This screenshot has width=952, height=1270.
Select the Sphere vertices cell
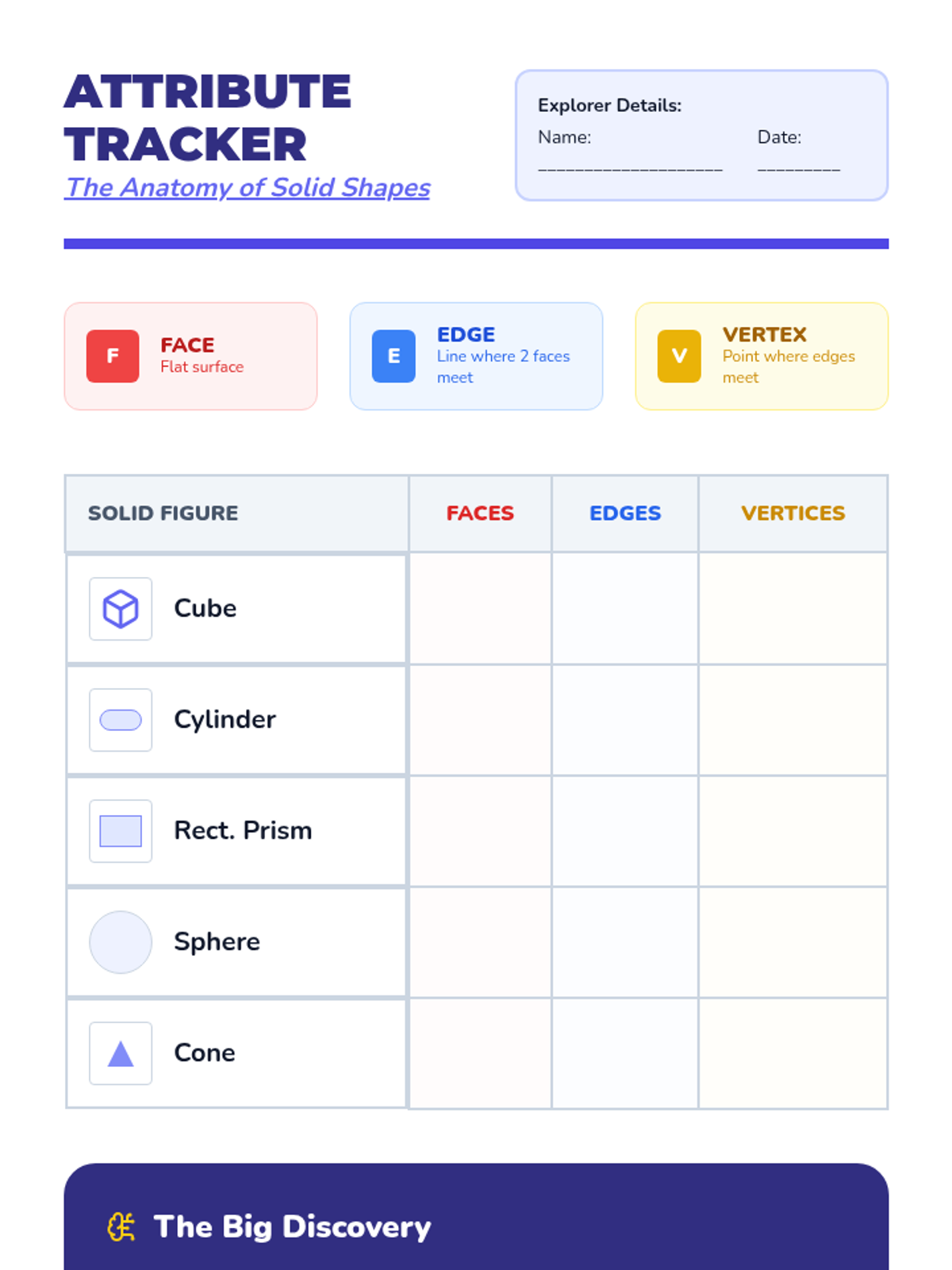pyautogui.click(x=793, y=942)
